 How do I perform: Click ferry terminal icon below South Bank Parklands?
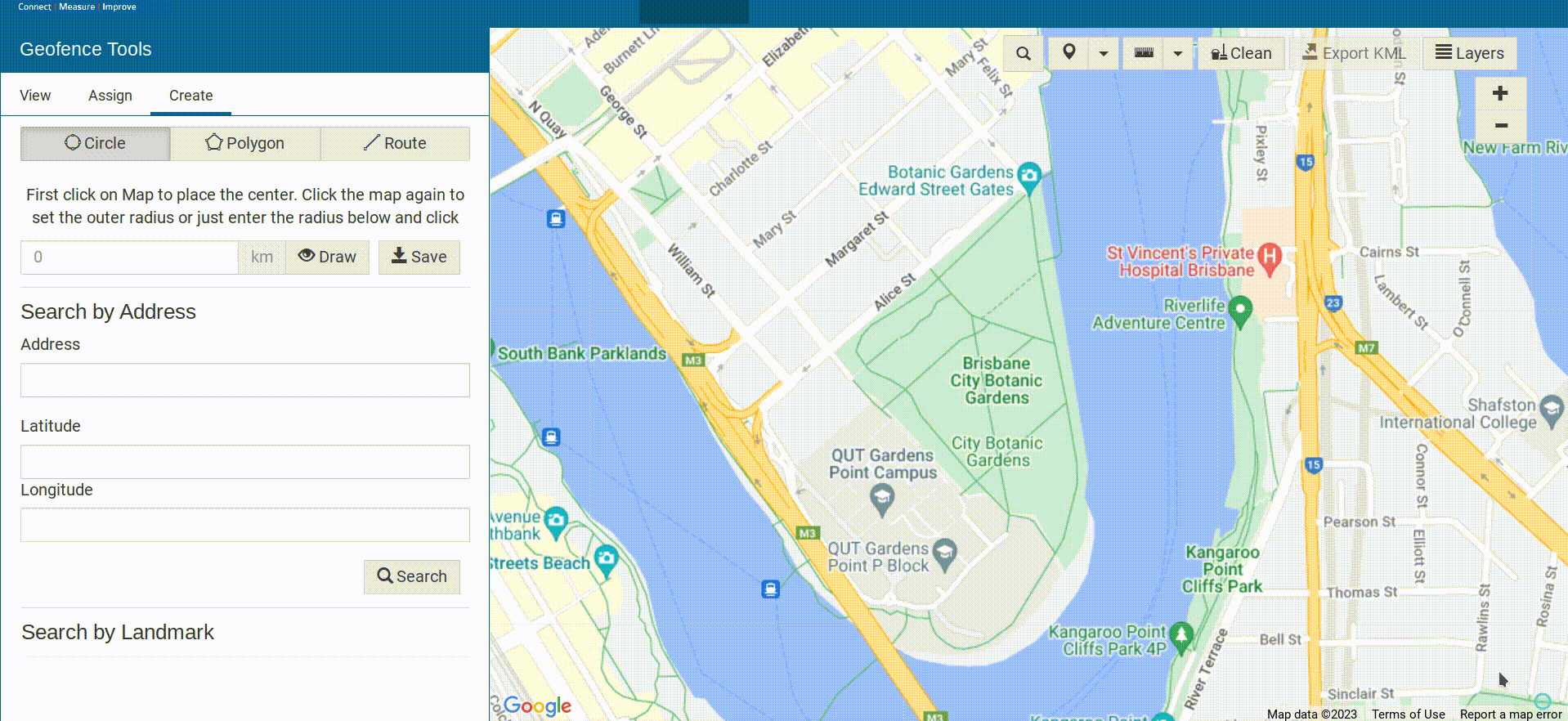pos(551,437)
